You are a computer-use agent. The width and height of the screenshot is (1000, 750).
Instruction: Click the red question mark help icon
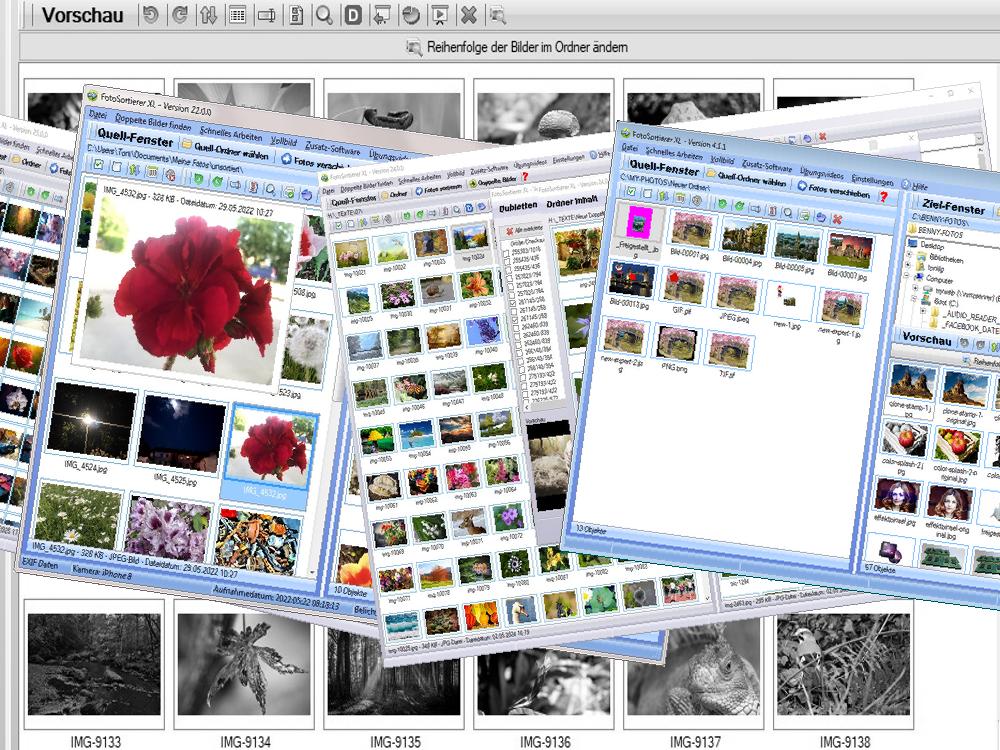pyautogui.click(x=883, y=197)
